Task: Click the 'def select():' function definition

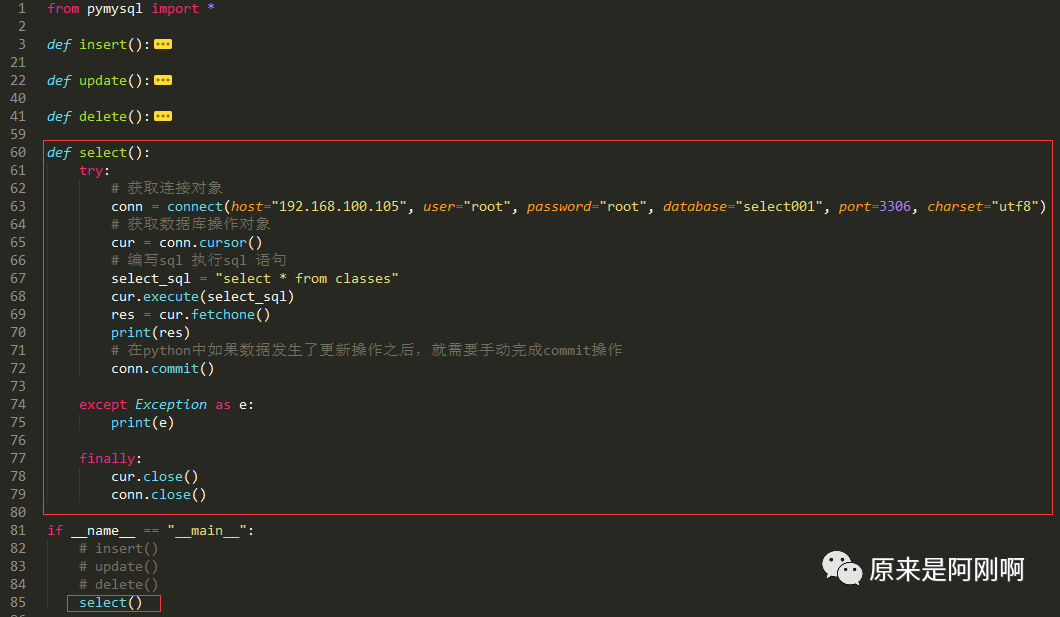Action: (x=99, y=153)
